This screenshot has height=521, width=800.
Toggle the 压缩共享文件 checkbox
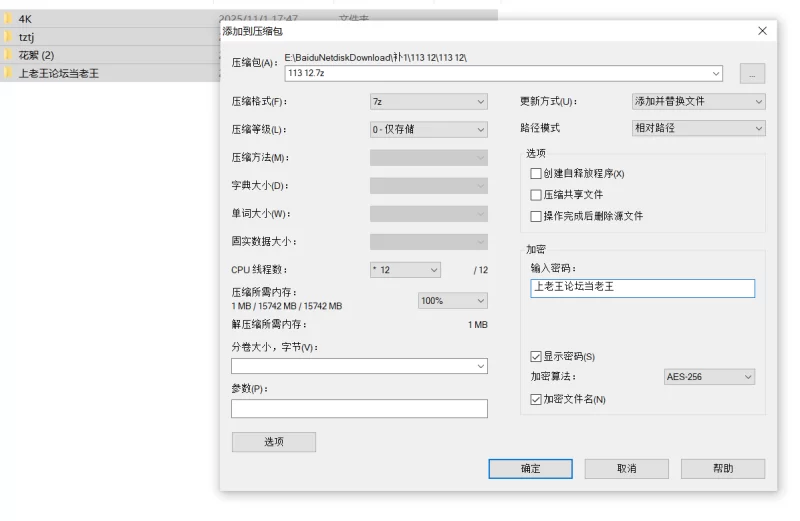pyautogui.click(x=536, y=195)
